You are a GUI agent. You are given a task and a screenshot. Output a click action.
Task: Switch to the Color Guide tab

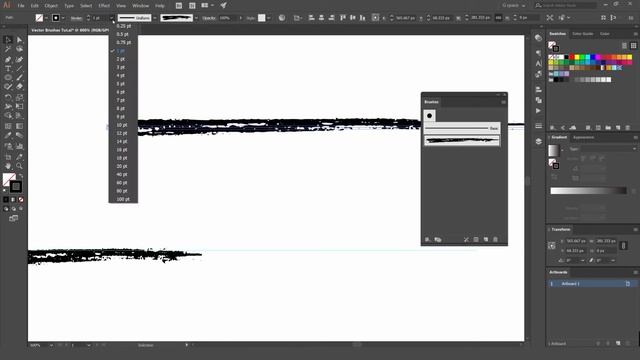[582, 33]
